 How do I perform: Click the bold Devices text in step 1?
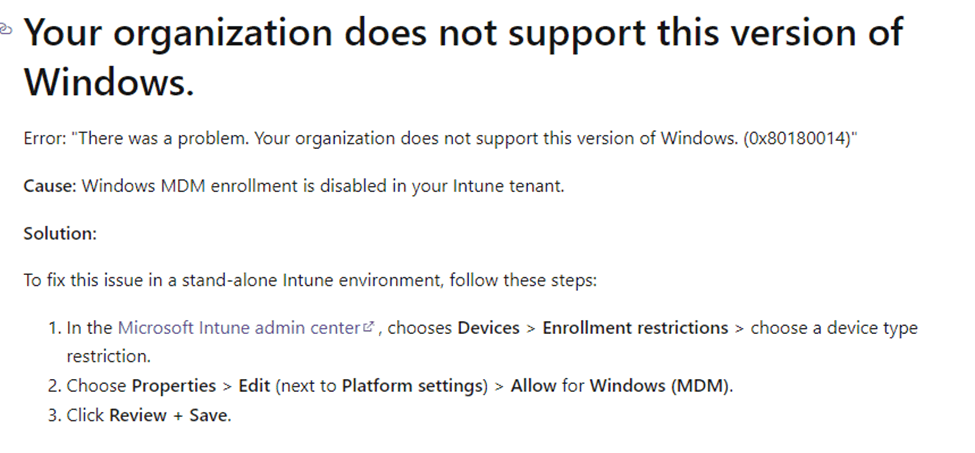tap(490, 327)
